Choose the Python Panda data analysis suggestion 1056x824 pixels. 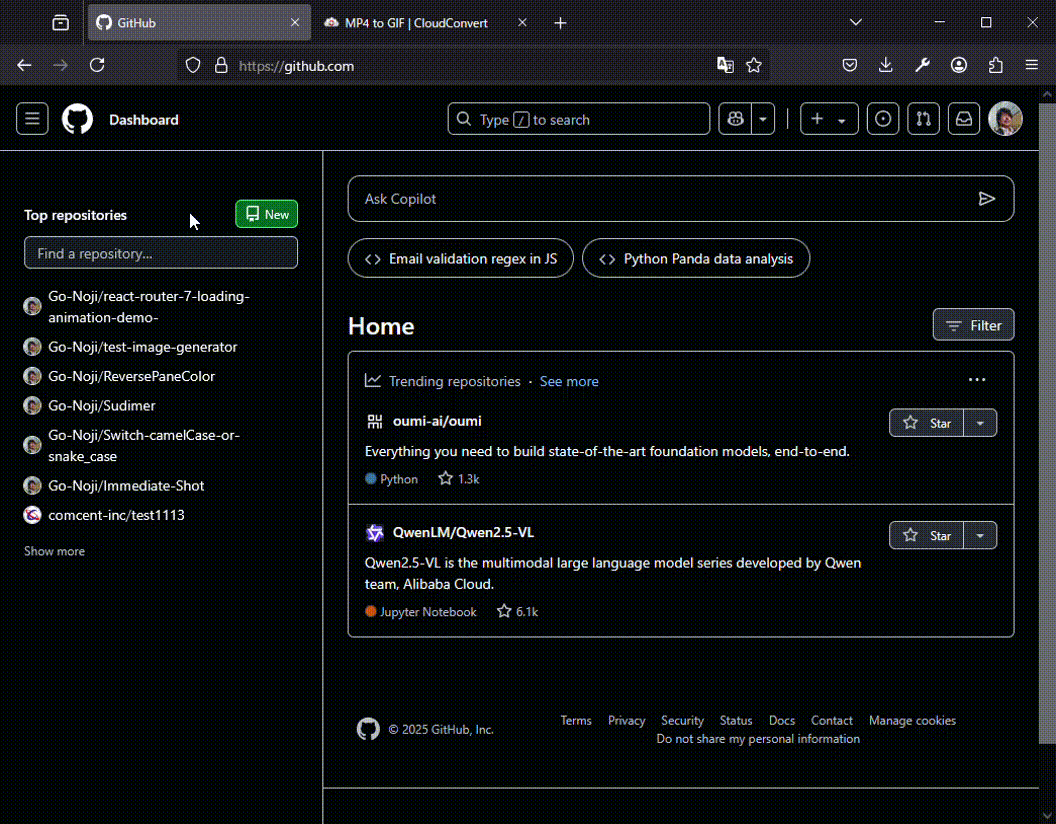click(x=696, y=259)
